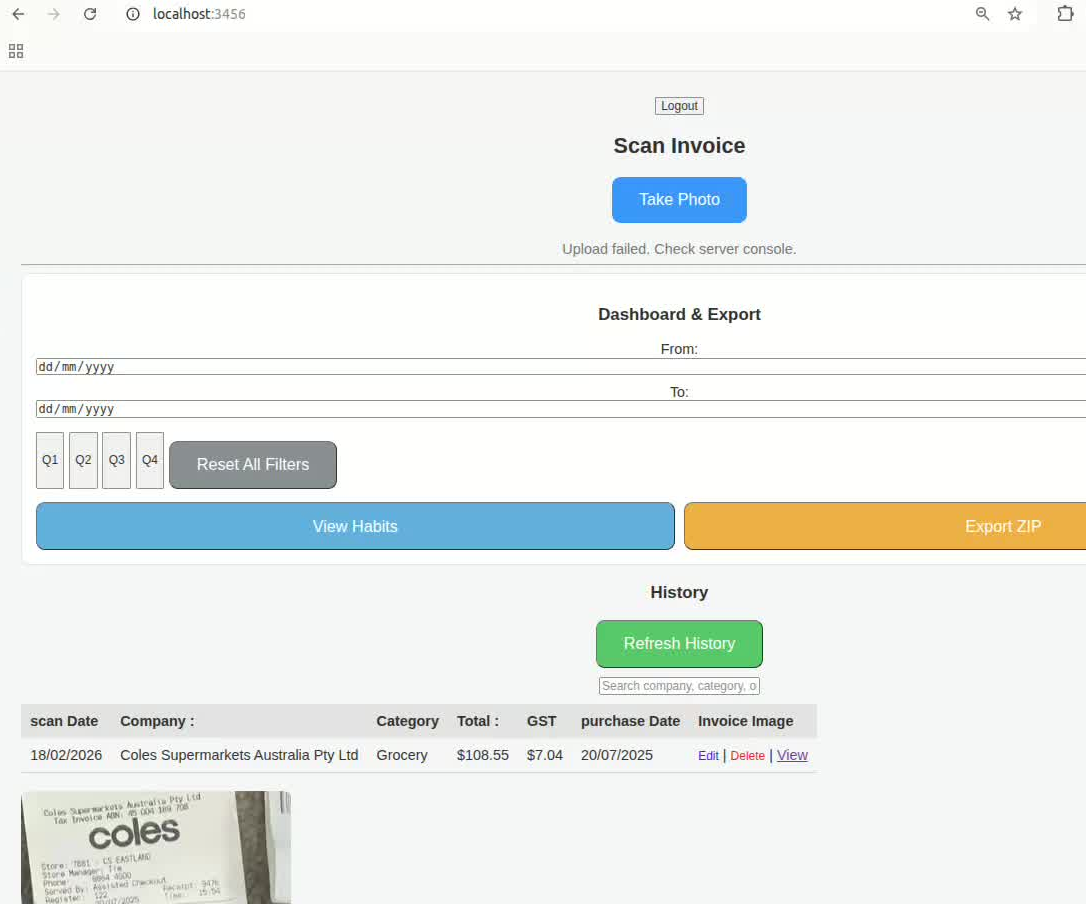Select the Q3 quarter filter
Image resolution: width=1086 pixels, height=904 pixels.
coord(117,460)
